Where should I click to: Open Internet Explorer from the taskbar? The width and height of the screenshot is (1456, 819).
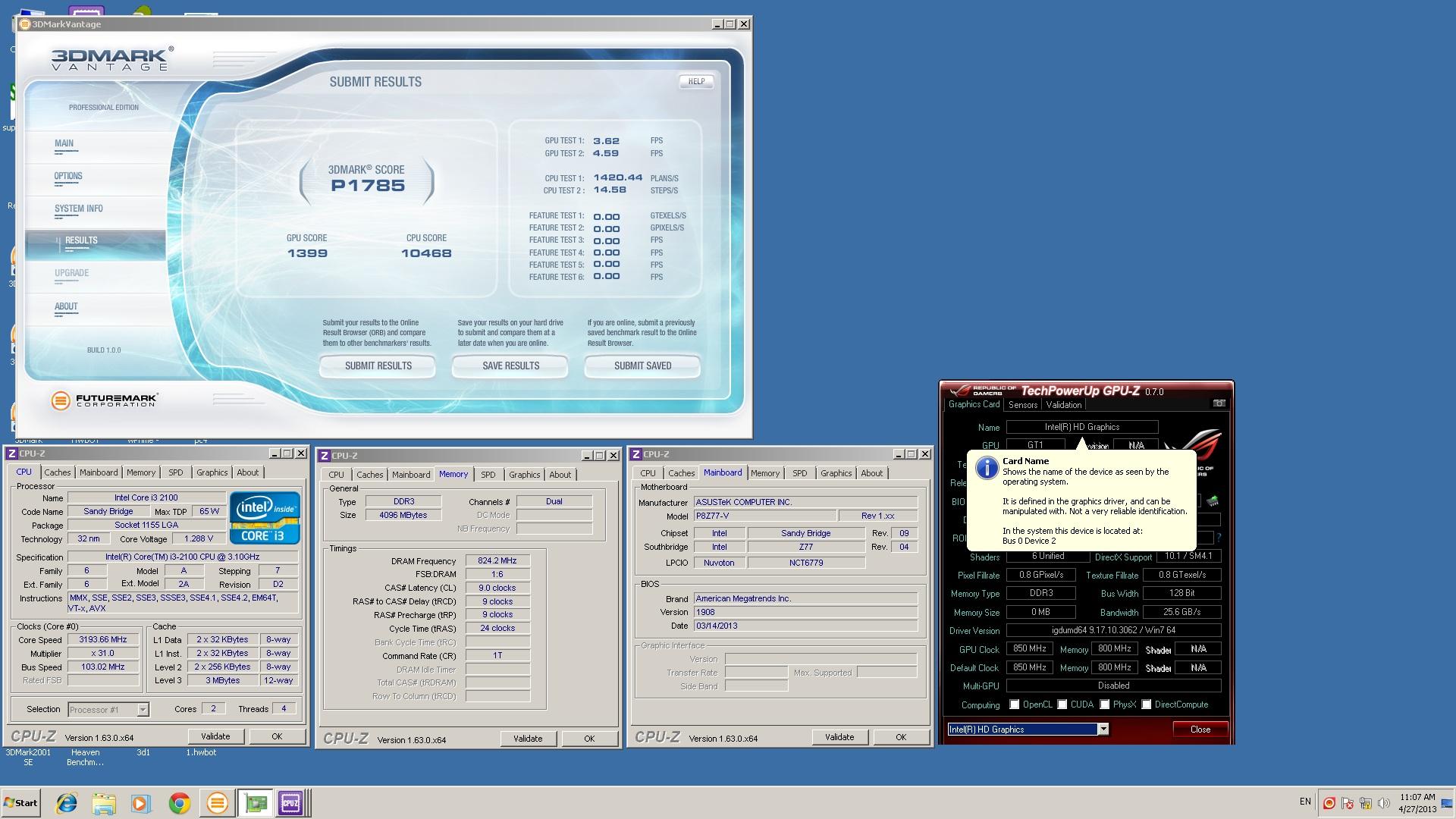point(67,803)
